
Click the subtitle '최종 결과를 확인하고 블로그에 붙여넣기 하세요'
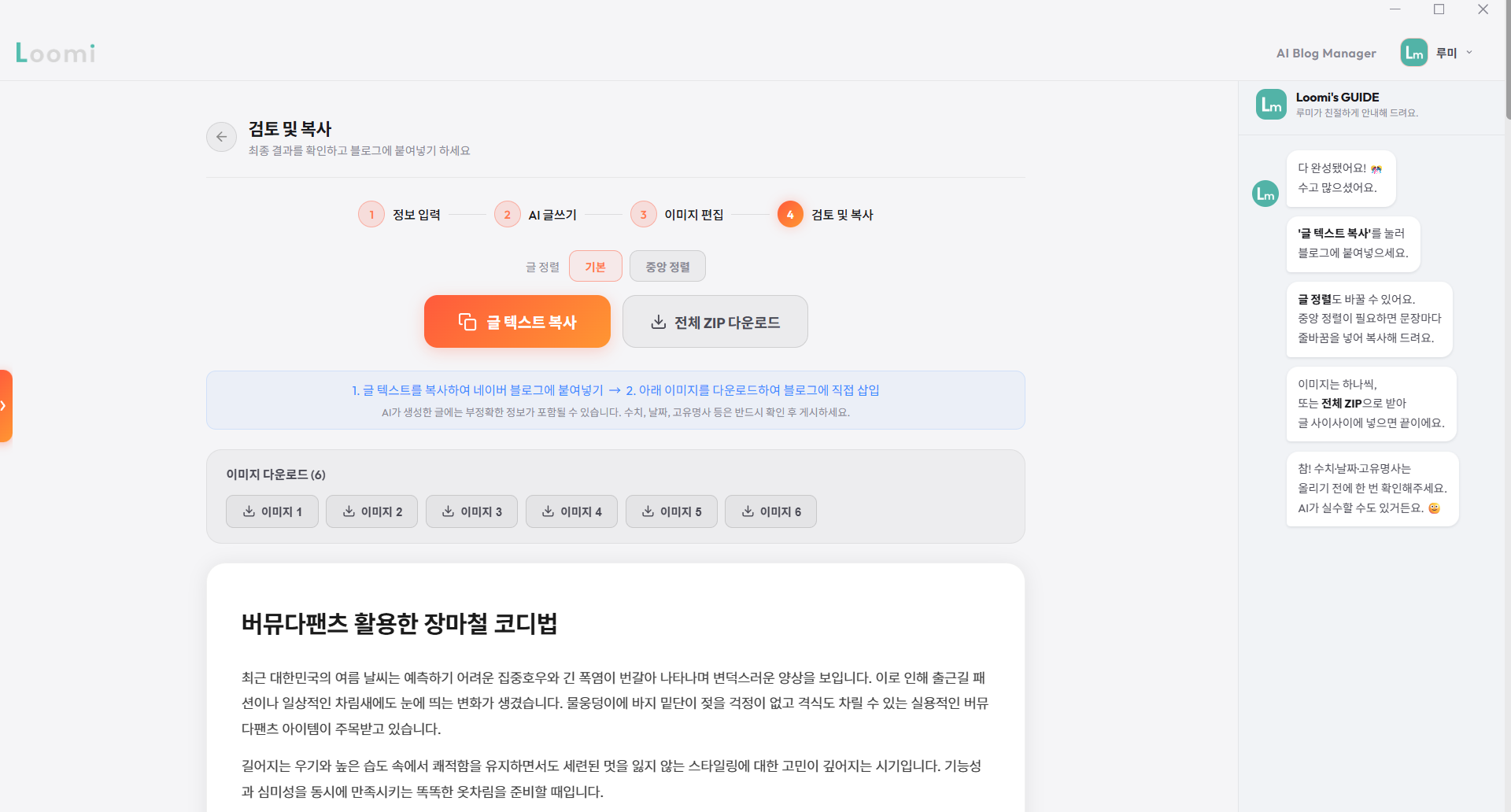[x=359, y=150]
